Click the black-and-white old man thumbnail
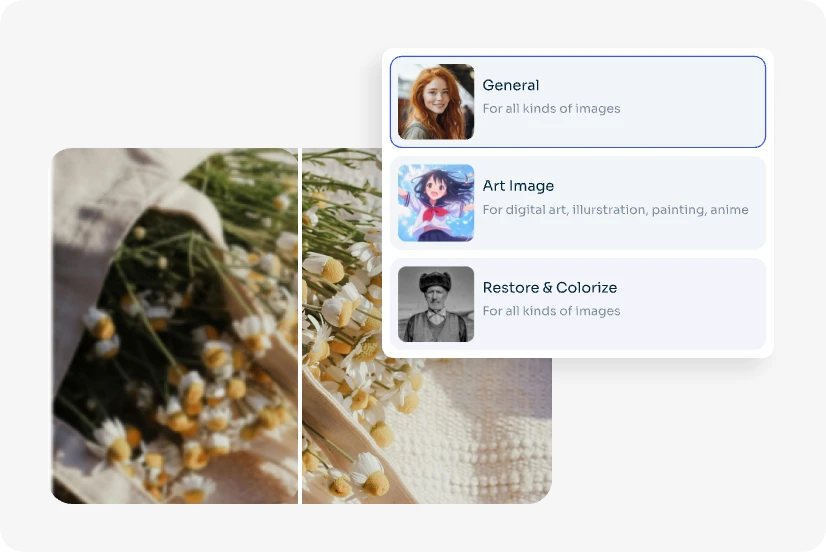Image resolution: width=826 pixels, height=552 pixels. pyautogui.click(x=436, y=304)
